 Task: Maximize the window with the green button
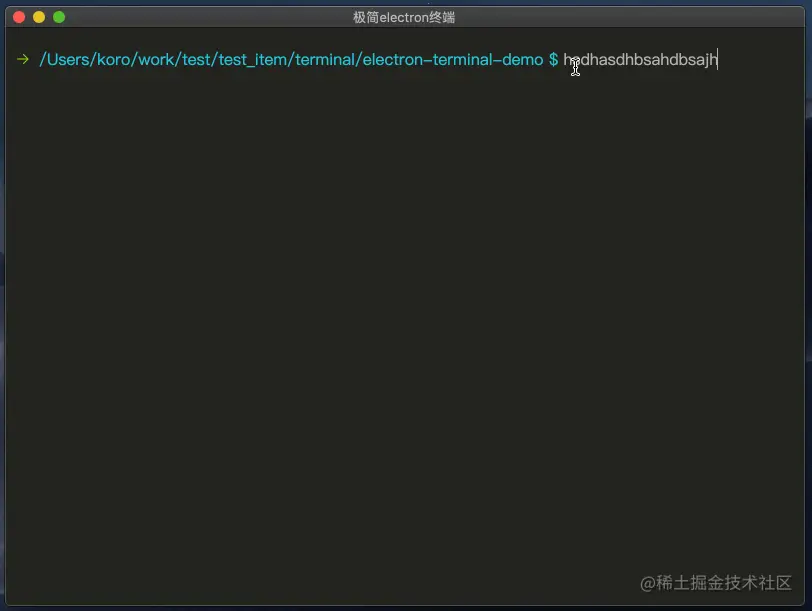point(59,17)
